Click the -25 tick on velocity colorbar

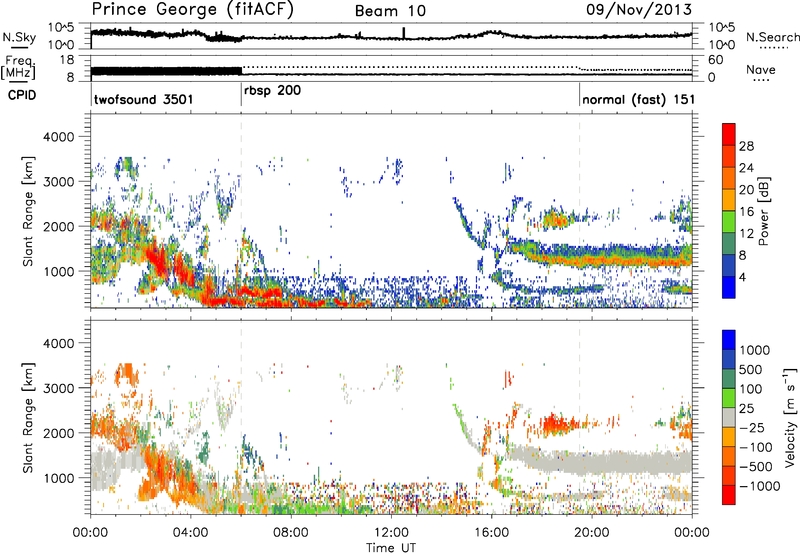click(x=752, y=427)
